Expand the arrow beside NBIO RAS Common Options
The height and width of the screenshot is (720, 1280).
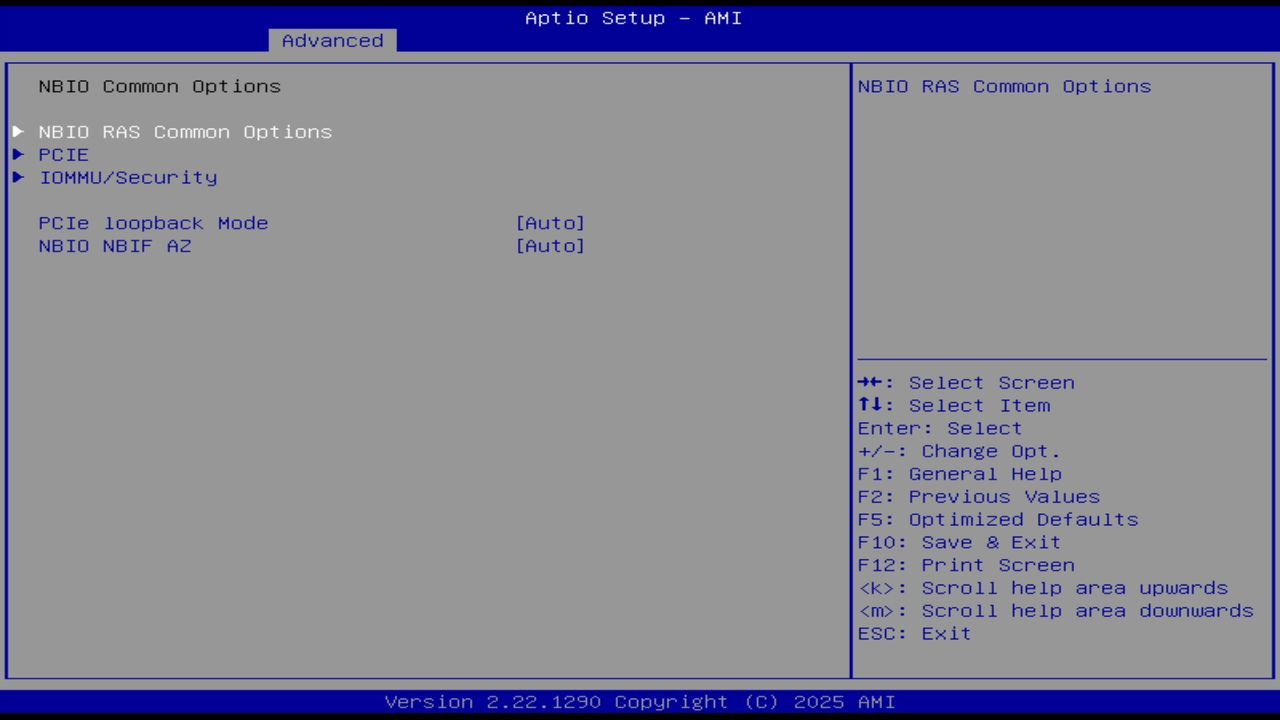click(18, 132)
